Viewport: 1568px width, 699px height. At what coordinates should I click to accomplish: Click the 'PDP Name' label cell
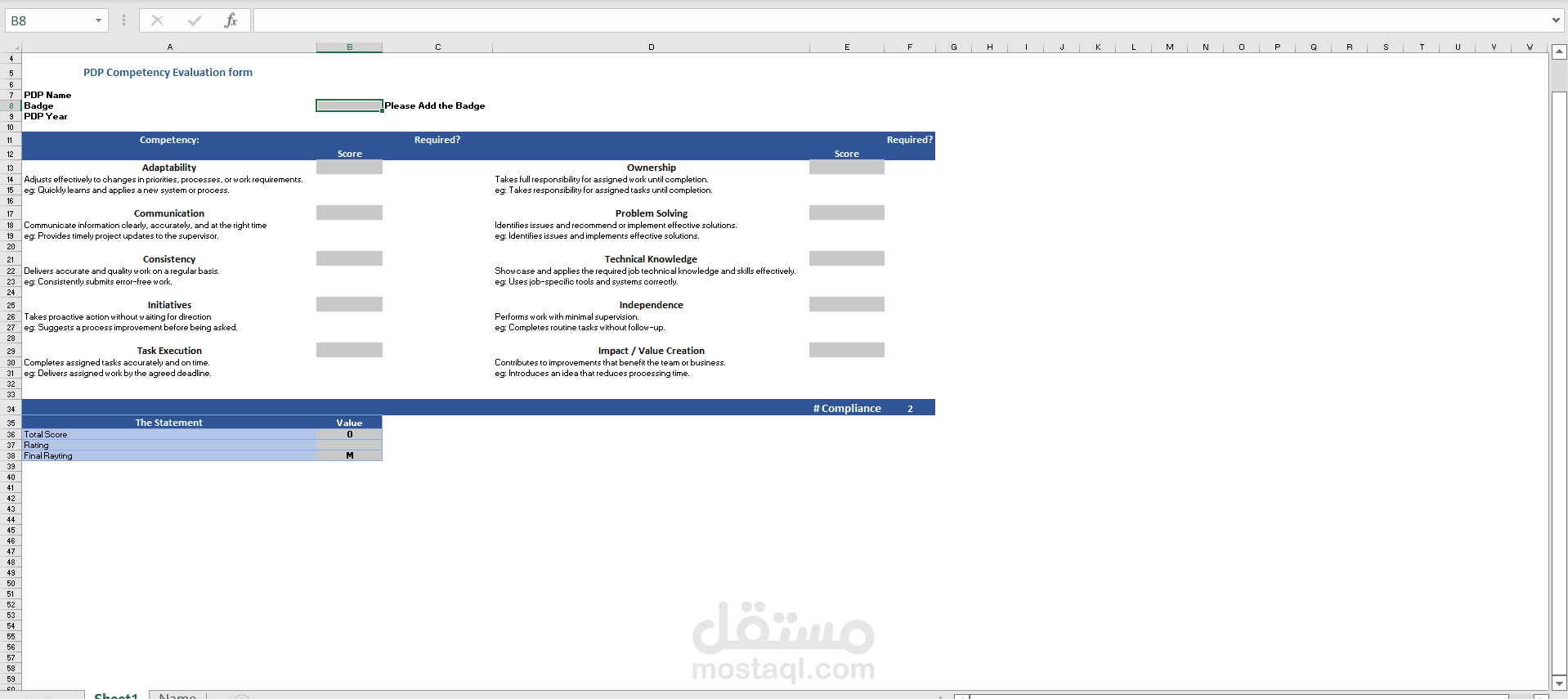47,95
